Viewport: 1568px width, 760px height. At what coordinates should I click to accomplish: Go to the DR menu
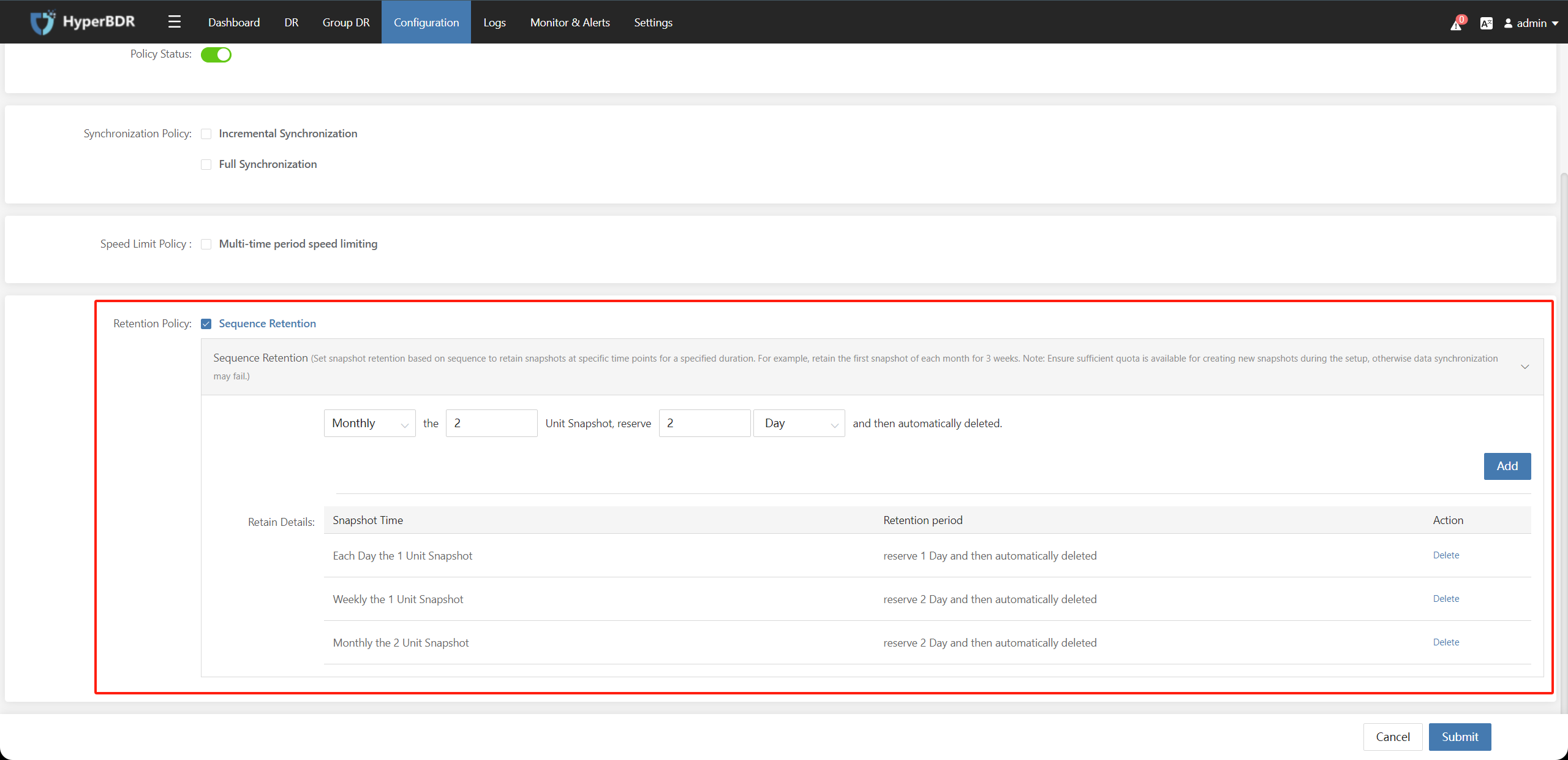tap(292, 22)
